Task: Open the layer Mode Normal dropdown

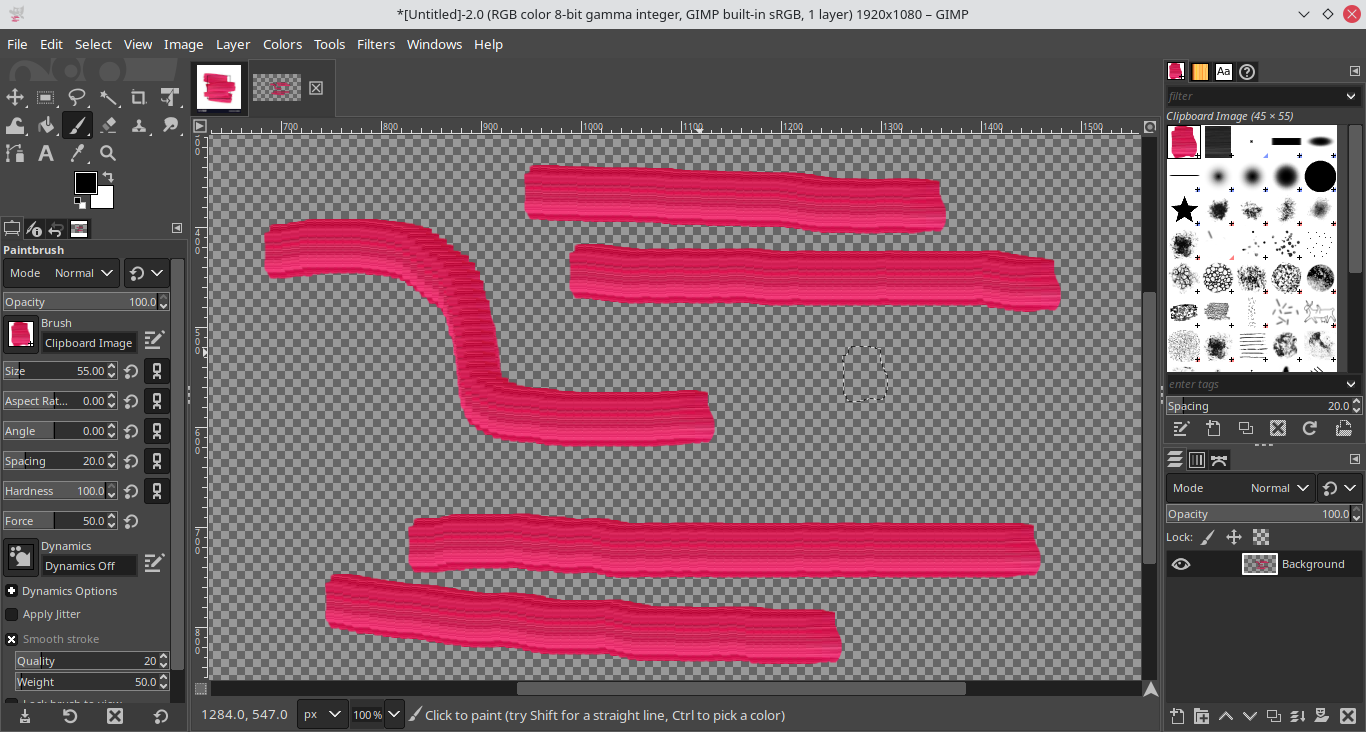Action: pos(1240,488)
